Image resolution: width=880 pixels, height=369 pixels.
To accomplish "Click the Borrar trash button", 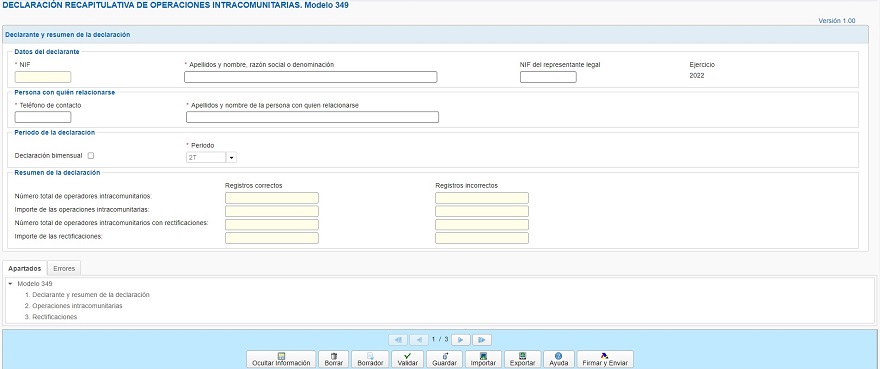I will tap(333, 359).
